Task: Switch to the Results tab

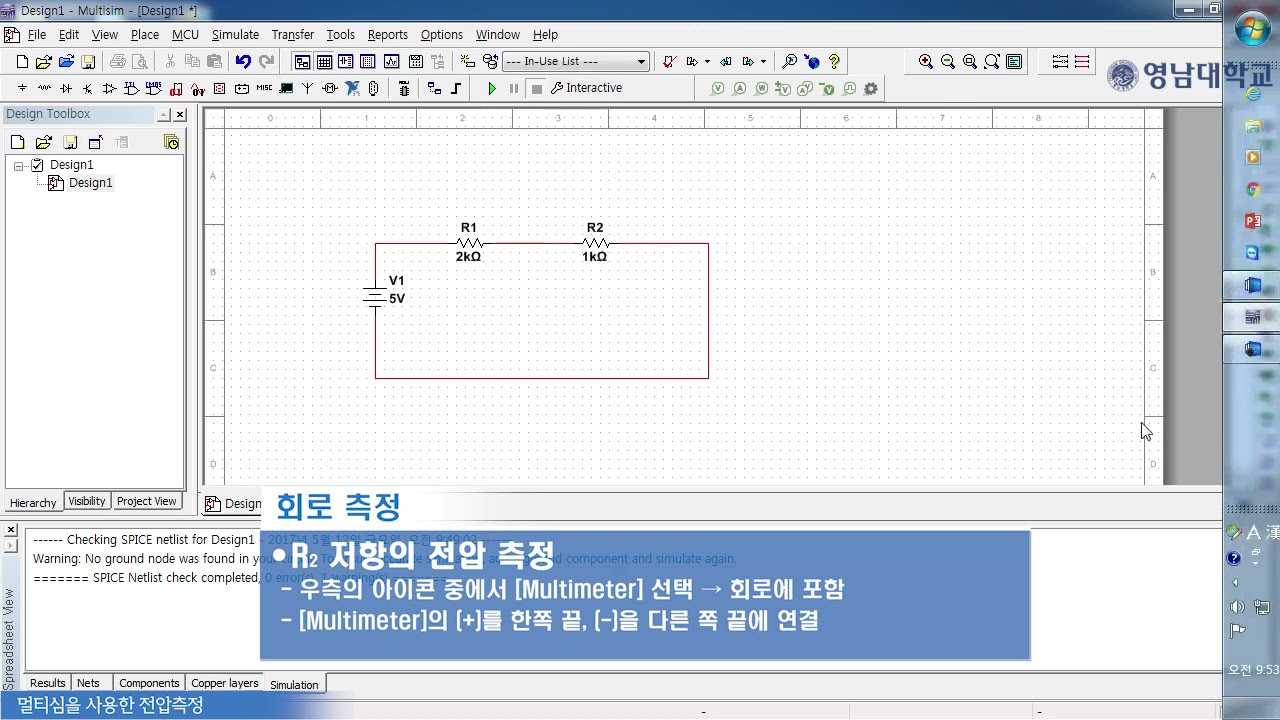Action: (x=47, y=683)
